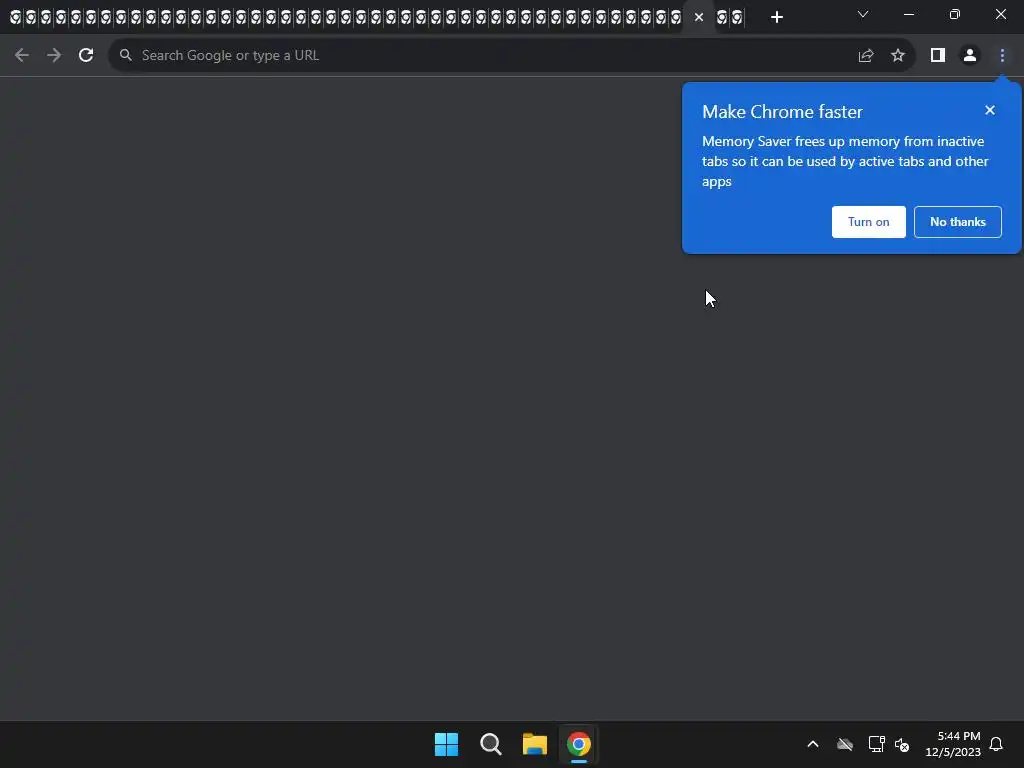Bookmark this tab with the star icon
Viewport: 1024px width, 768px height.
898,56
